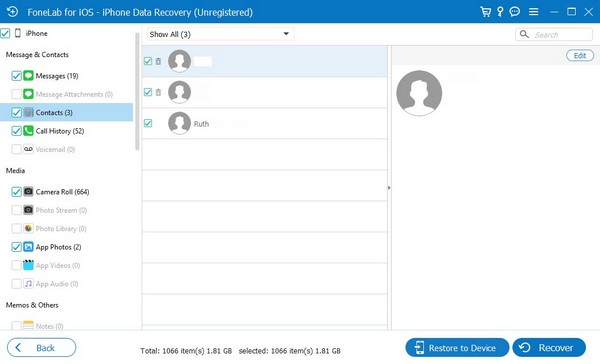Click the Contacts category icon

28,112
